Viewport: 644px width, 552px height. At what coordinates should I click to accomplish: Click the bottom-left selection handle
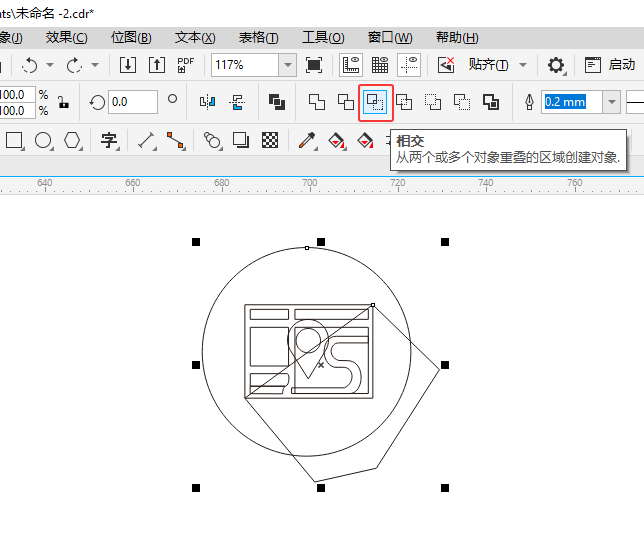point(196,488)
